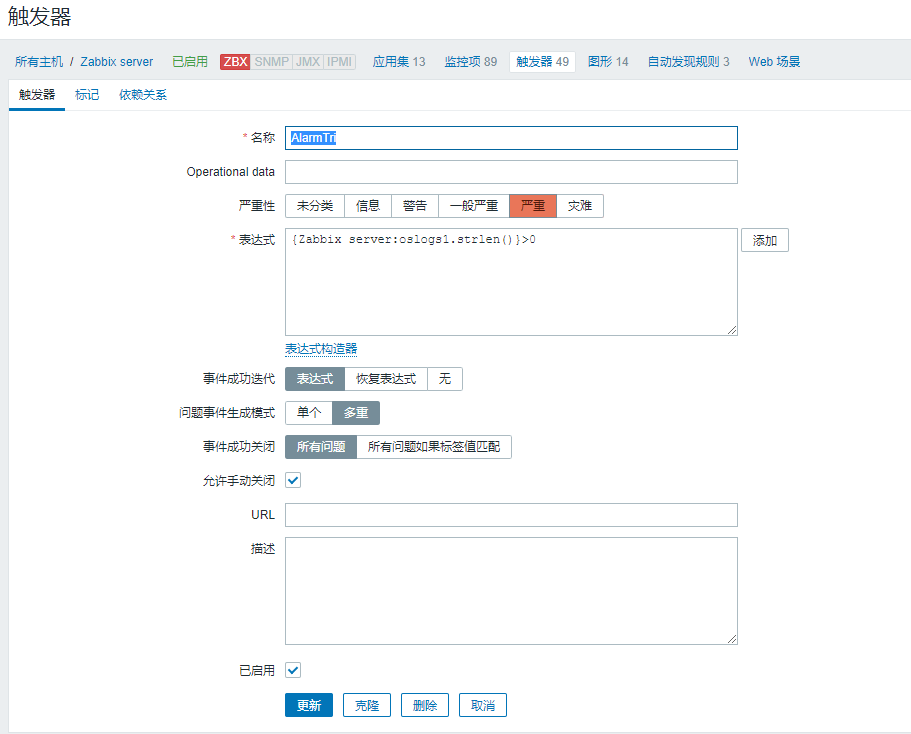
Task: Switch to the 依赖关系 tab
Action: coord(143,95)
